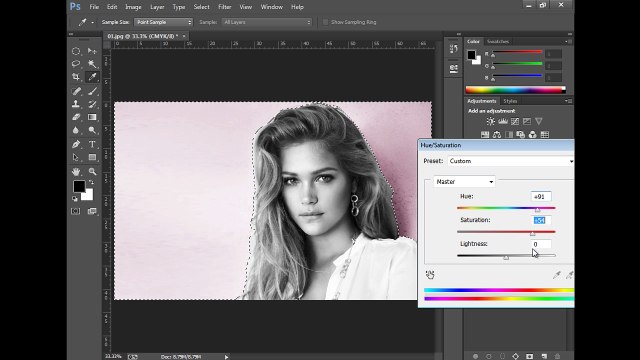The image size is (640, 360).
Task: Add a Channel Mixer adjustment
Action: [533, 135]
